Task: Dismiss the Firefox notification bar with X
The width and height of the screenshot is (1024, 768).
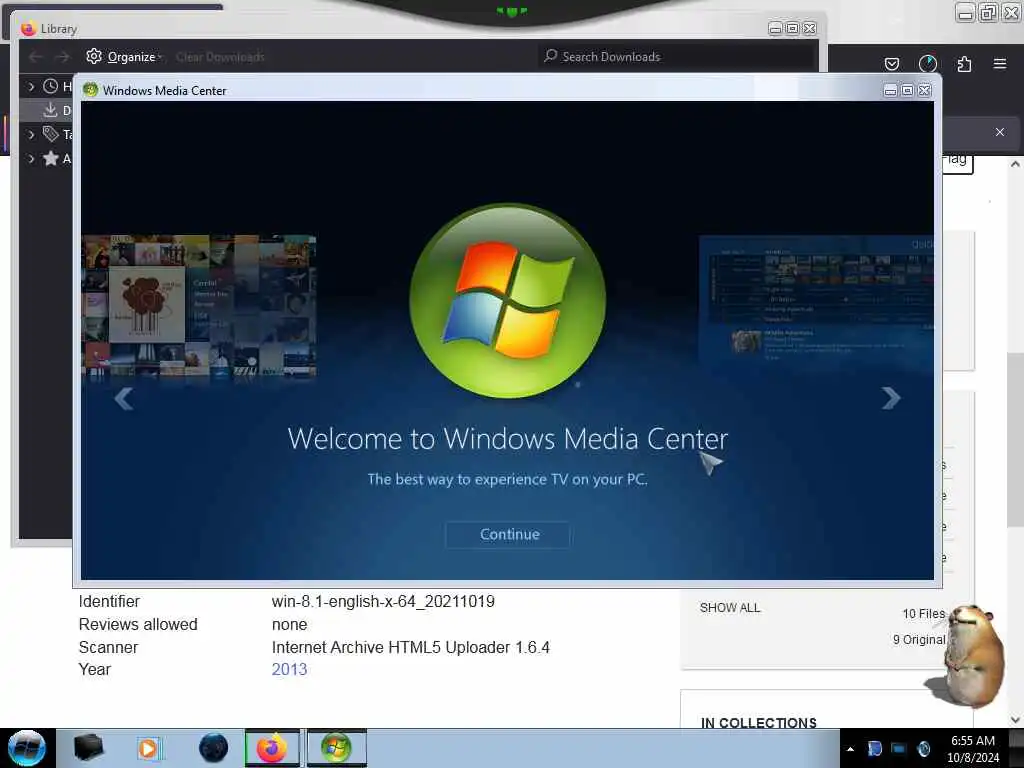Action: [999, 132]
